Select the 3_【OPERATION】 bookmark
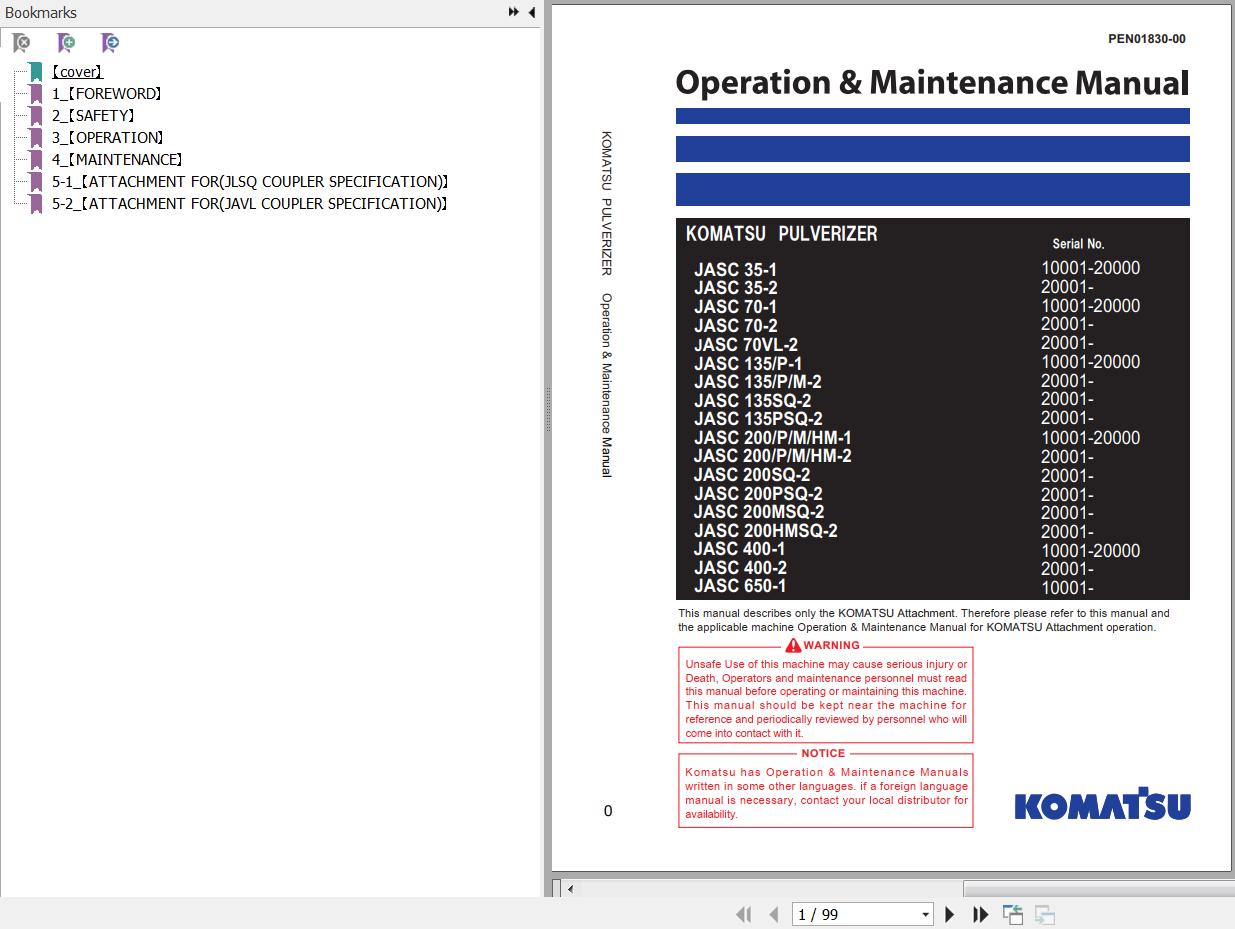1235x929 pixels. (108, 138)
